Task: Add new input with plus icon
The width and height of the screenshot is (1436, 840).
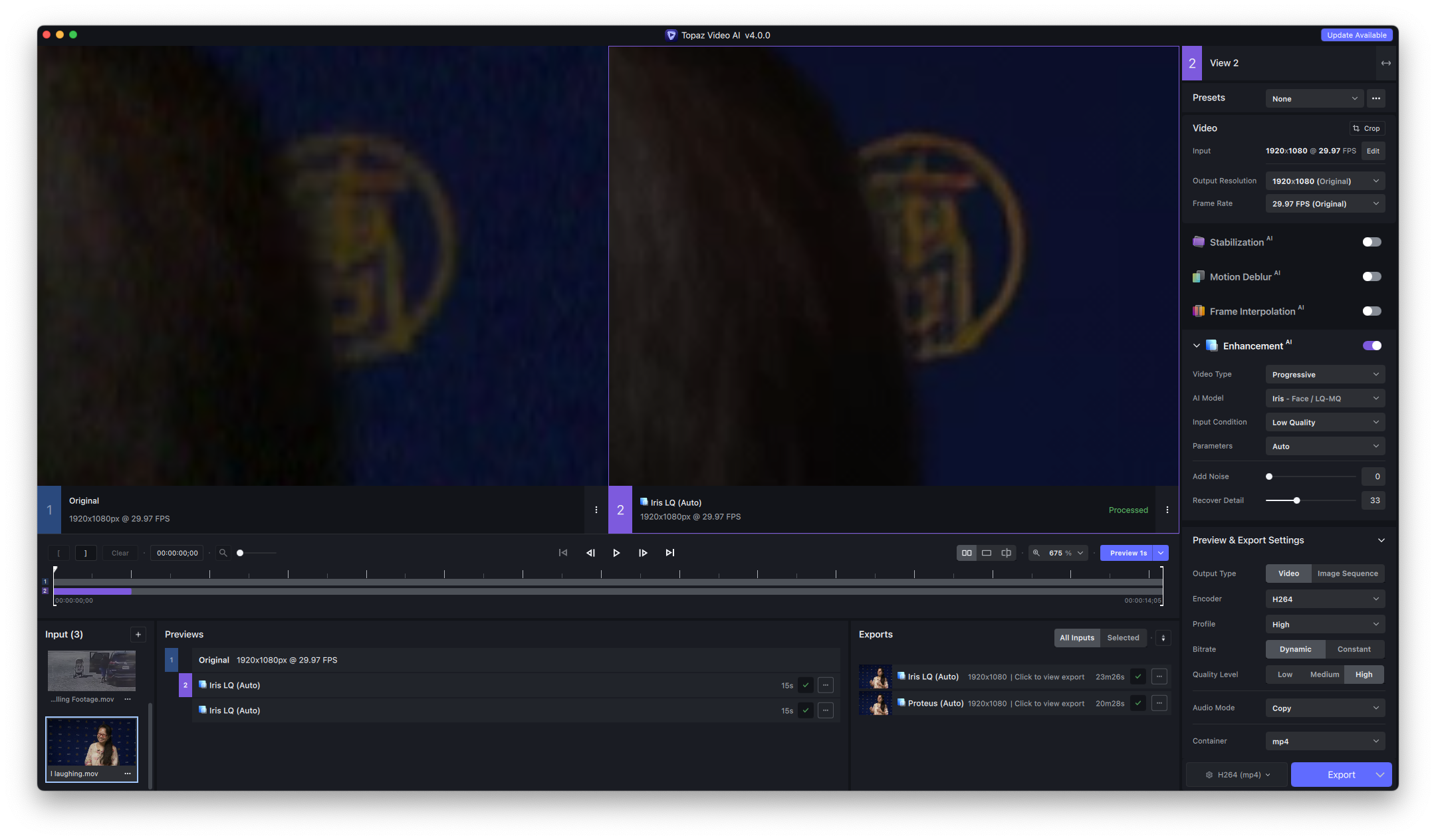Action: coord(138,635)
